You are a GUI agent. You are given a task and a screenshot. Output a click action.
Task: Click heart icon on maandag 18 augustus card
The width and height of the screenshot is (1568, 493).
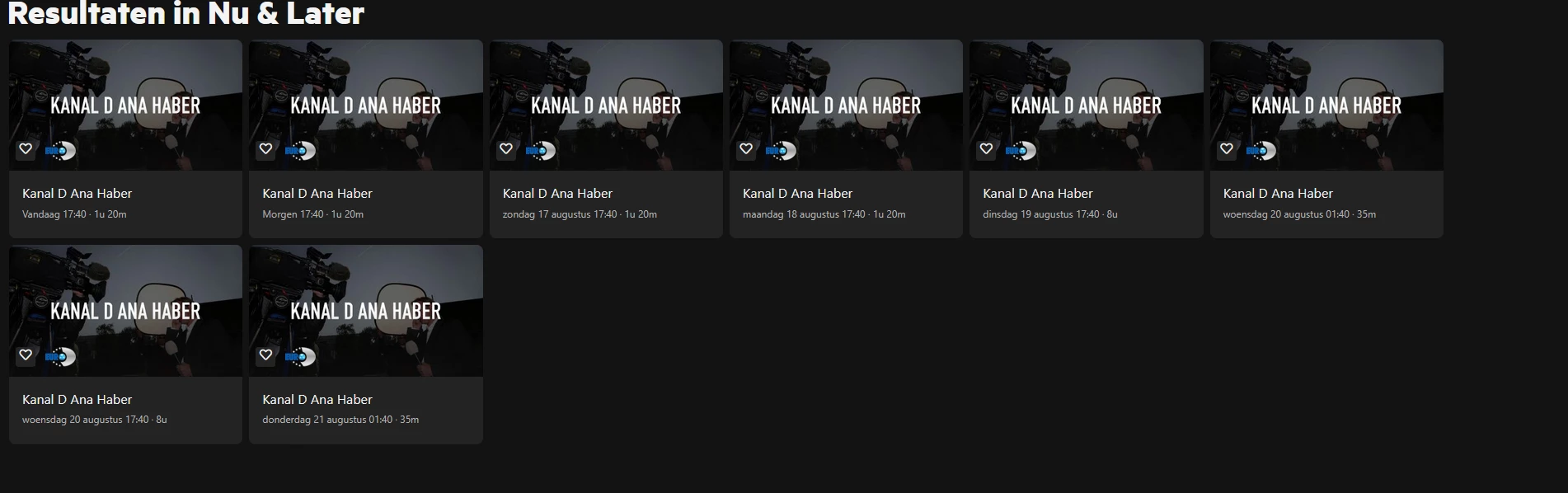[x=746, y=149]
